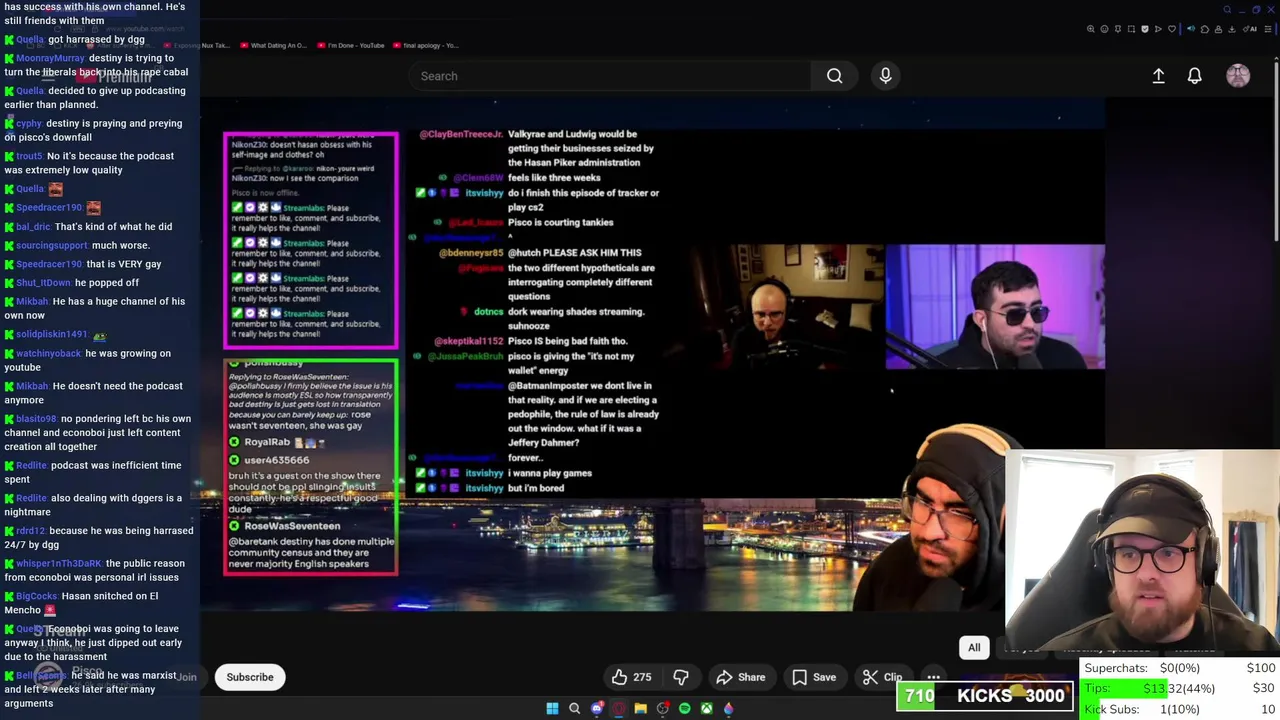Click the paper plane send toolbar icon
Screen dimensions: 1280x720
pos(1158,29)
